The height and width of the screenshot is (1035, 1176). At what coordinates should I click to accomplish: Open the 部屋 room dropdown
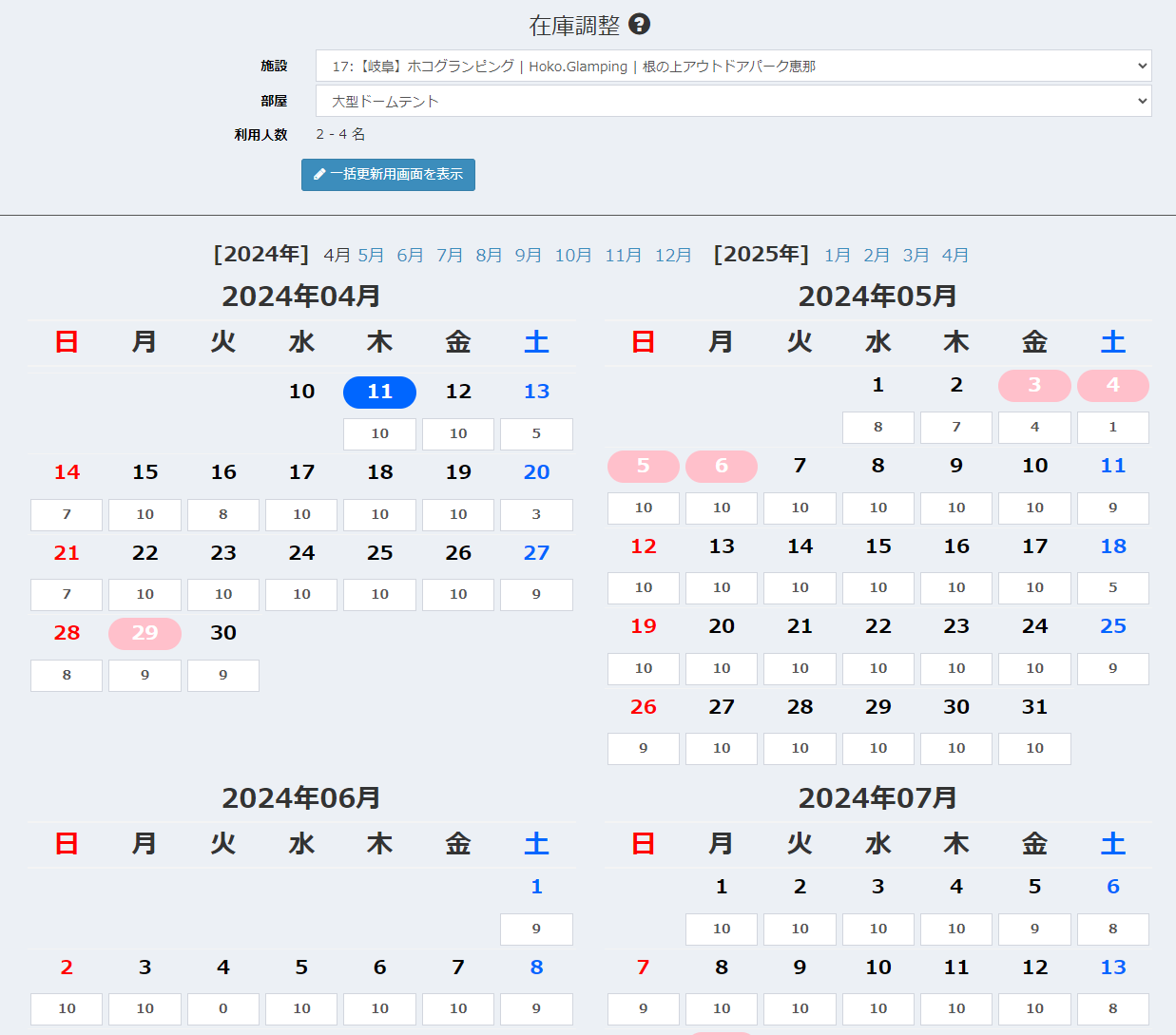coord(733,101)
